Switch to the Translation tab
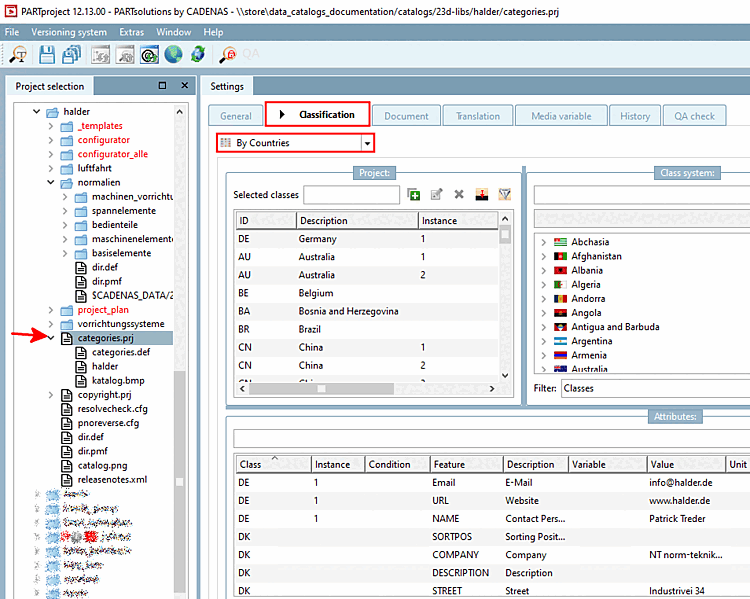 tap(478, 116)
